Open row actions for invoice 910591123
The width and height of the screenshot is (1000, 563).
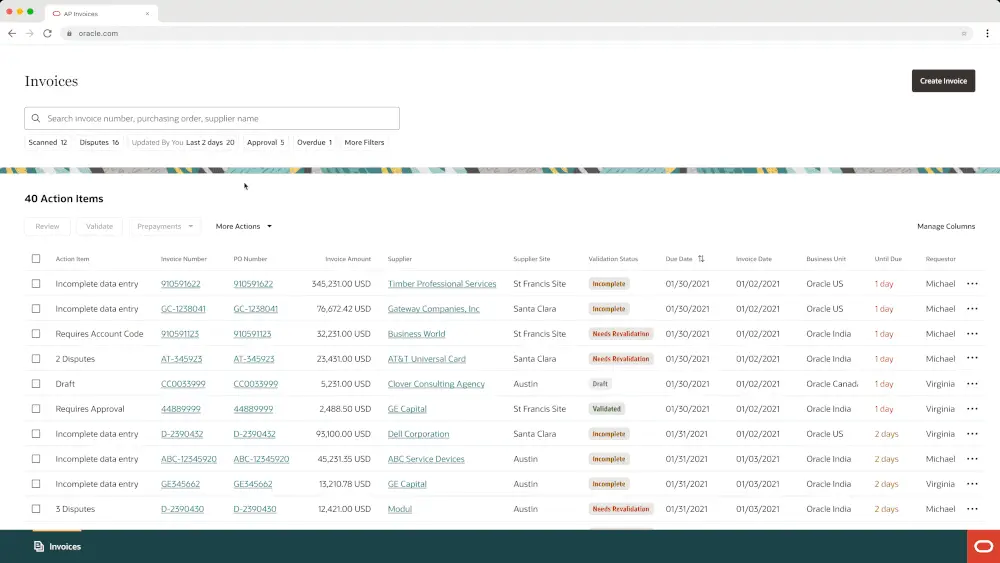[972, 333]
